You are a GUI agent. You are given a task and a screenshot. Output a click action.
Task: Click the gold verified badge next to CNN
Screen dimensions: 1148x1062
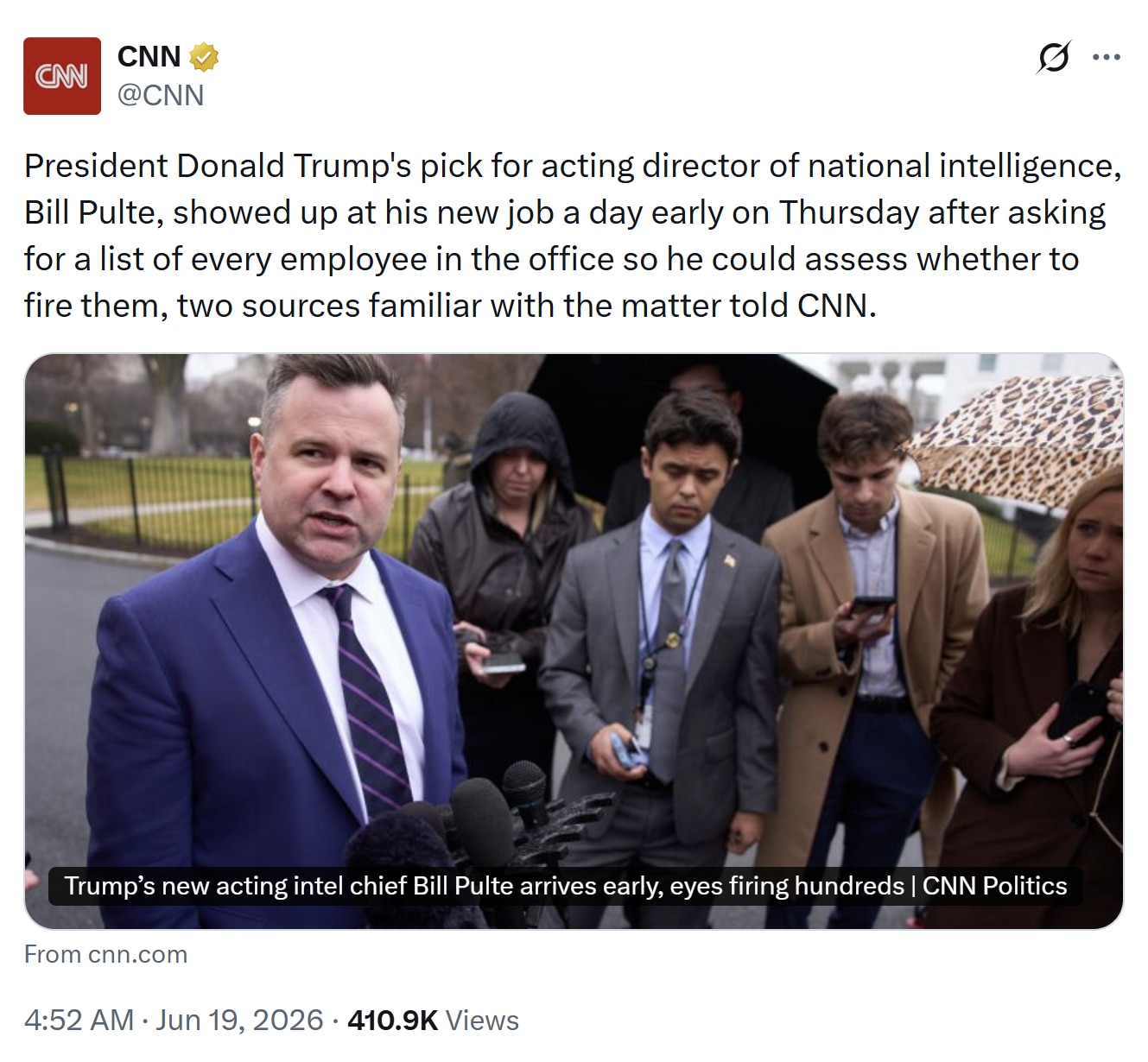click(x=204, y=57)
